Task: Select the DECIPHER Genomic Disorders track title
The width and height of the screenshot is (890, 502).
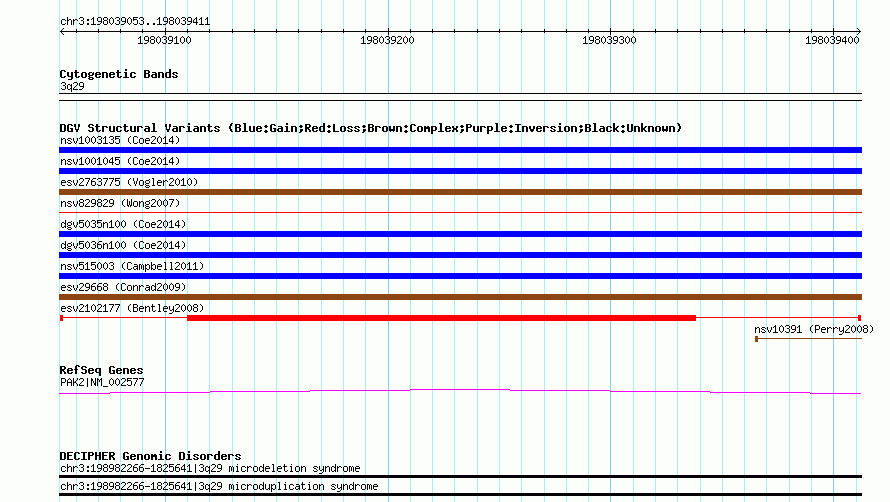Action: click(x=150, y=457)
